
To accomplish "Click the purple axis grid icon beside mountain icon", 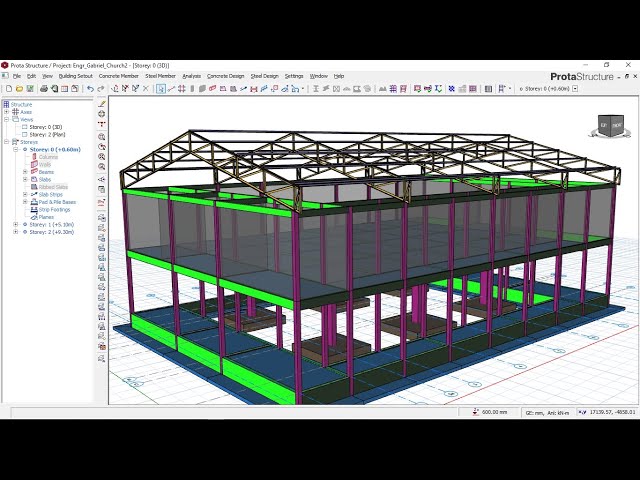I will point(393,89).
